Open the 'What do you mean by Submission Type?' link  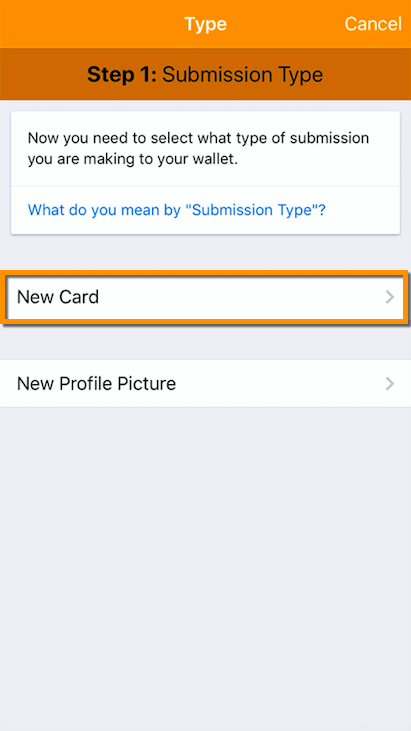tap(177, 210)
